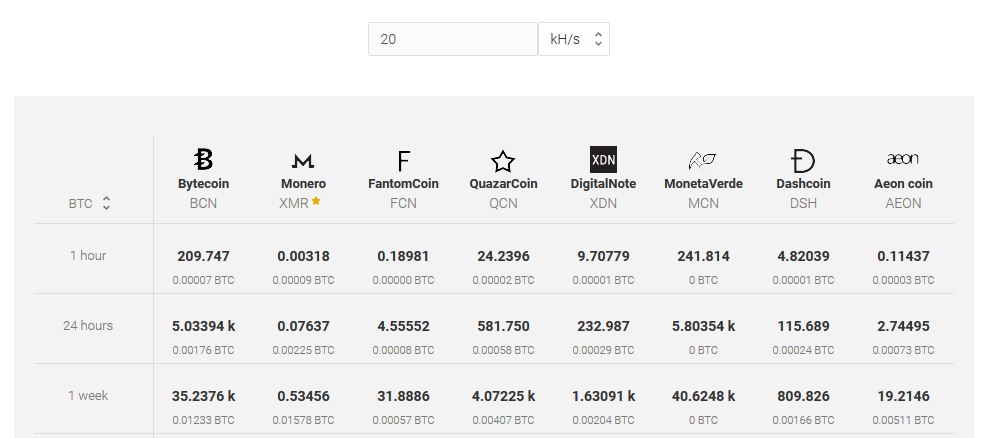The image size is (988, 438).
Task: Click Aeon 1 week 0.00511 BTC
Action: (903, 420)
